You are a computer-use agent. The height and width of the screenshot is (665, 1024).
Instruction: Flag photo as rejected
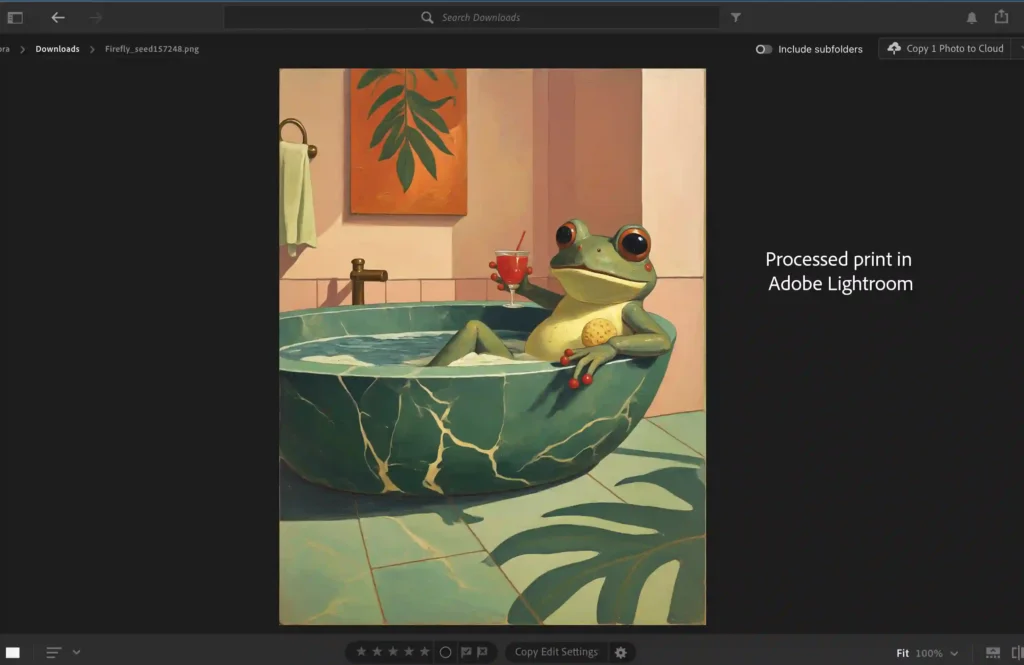(x=482, y=652)
